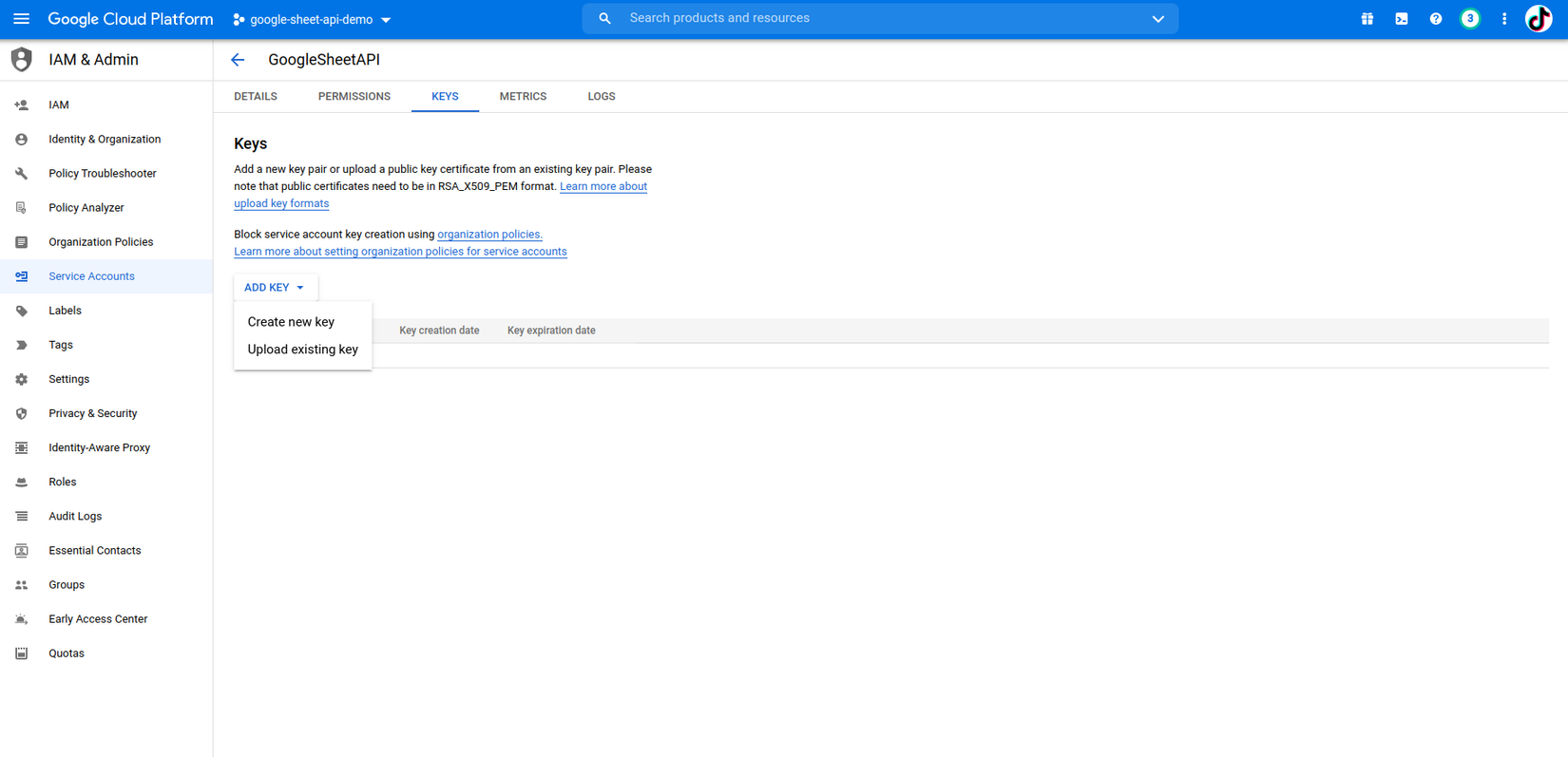1568x757 pixels.
Task: Click the Google Cloud Platform logo text
Action: click(x=130, y=19)
